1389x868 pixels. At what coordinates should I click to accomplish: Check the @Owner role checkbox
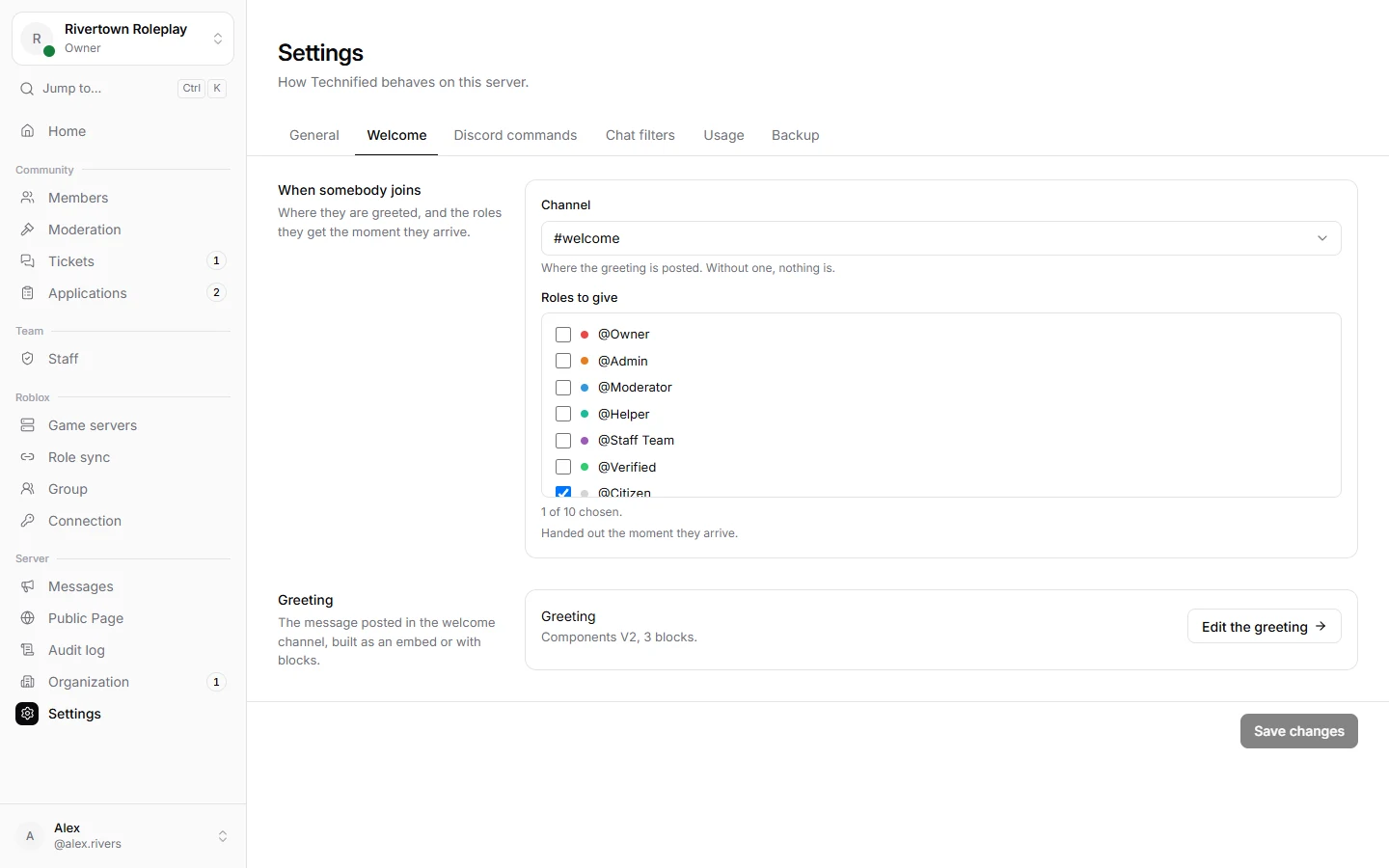(x=563, y=335)
